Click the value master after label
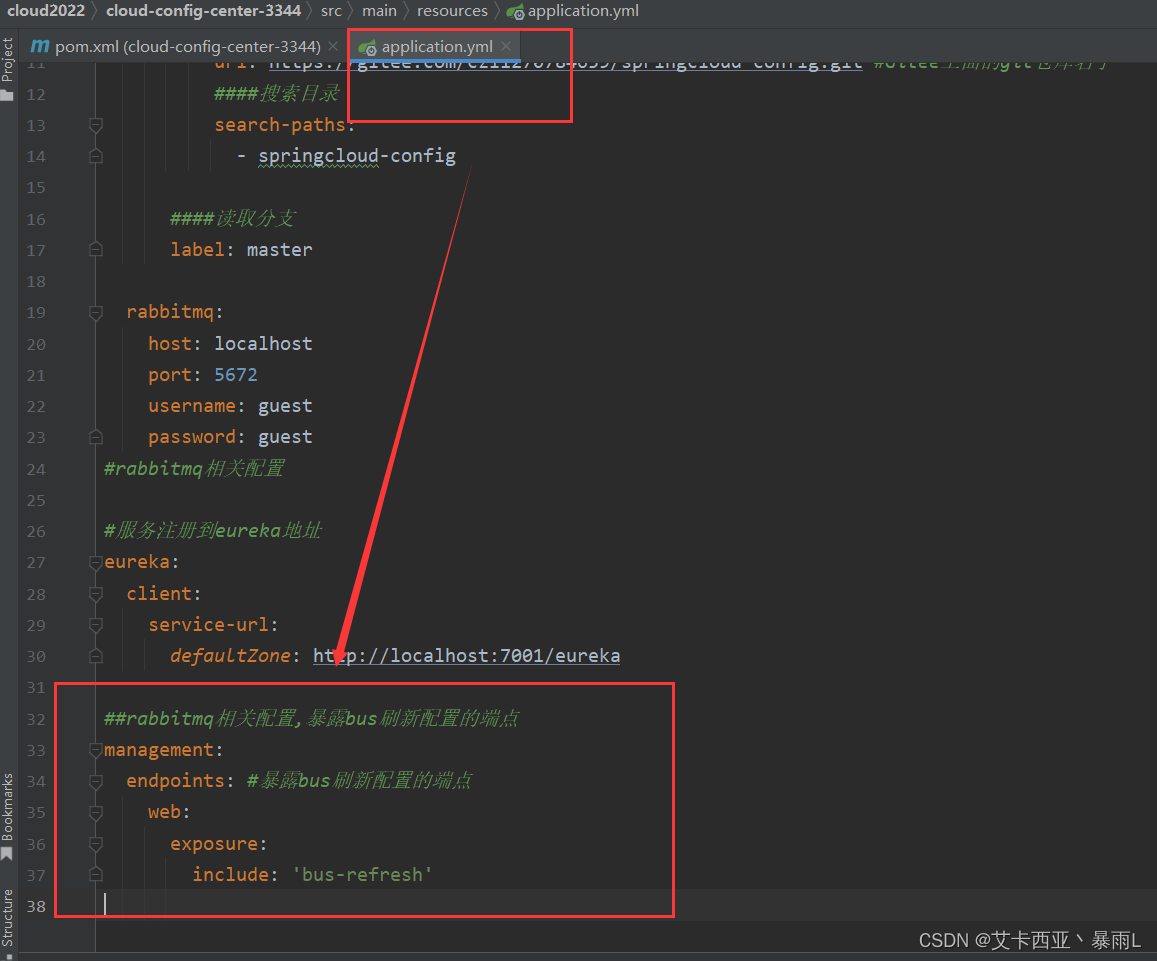1157x961 pixels. point(280,249)
